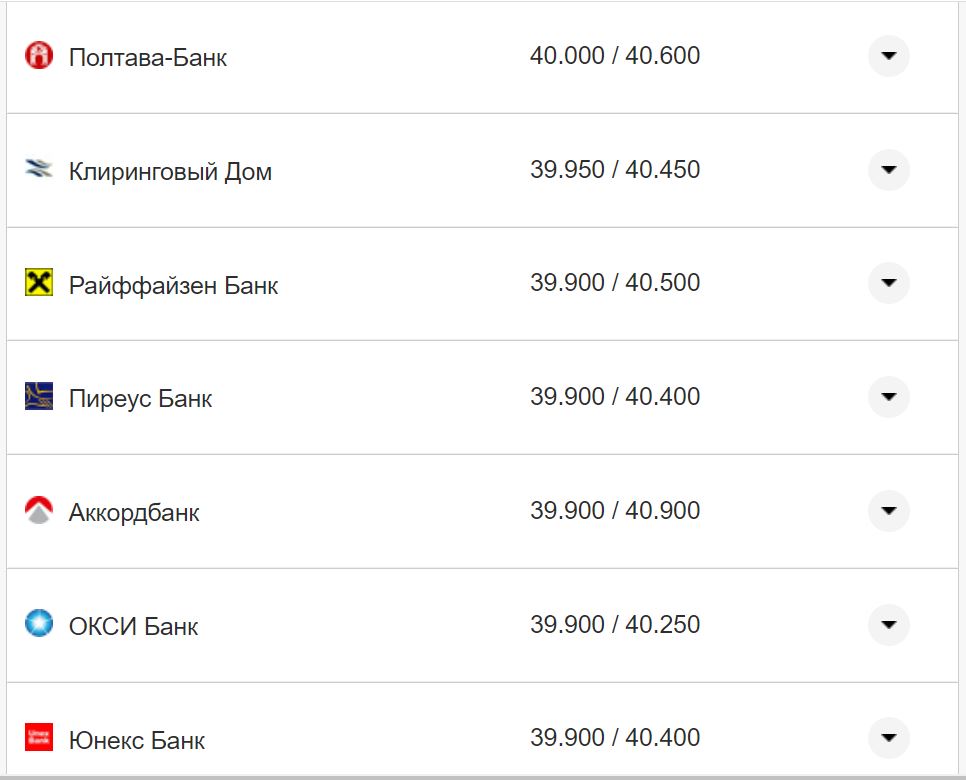Screen dimensions: 966x780
Task: Click the red Аккордбанк logo icon
Action: [x=38, y=511]
